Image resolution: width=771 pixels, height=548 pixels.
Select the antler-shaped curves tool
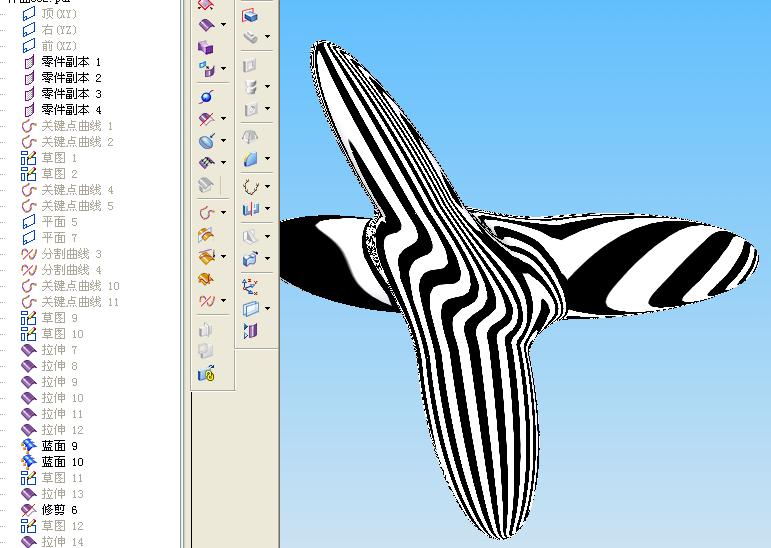click(x=251, y=186)
